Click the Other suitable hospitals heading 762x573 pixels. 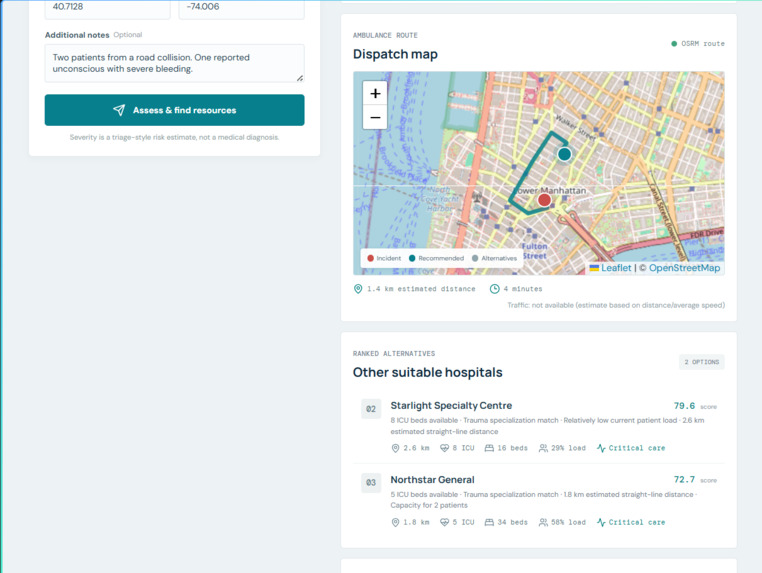(x=428, y=372)
